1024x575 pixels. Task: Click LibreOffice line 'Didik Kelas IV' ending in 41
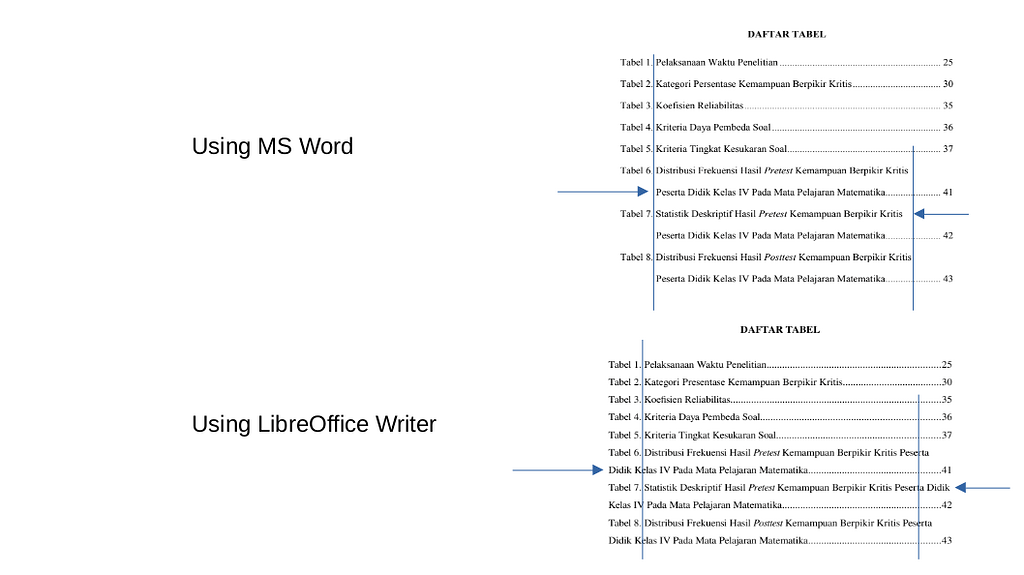coord(780,470)
